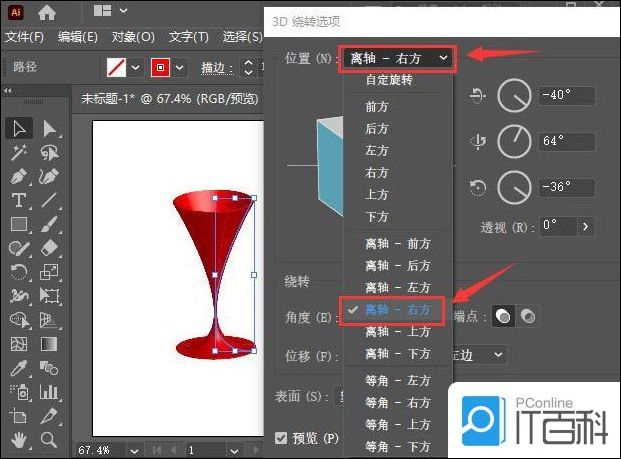
Task: Open the 编辑(E) menu
Action: pos(78,37)
